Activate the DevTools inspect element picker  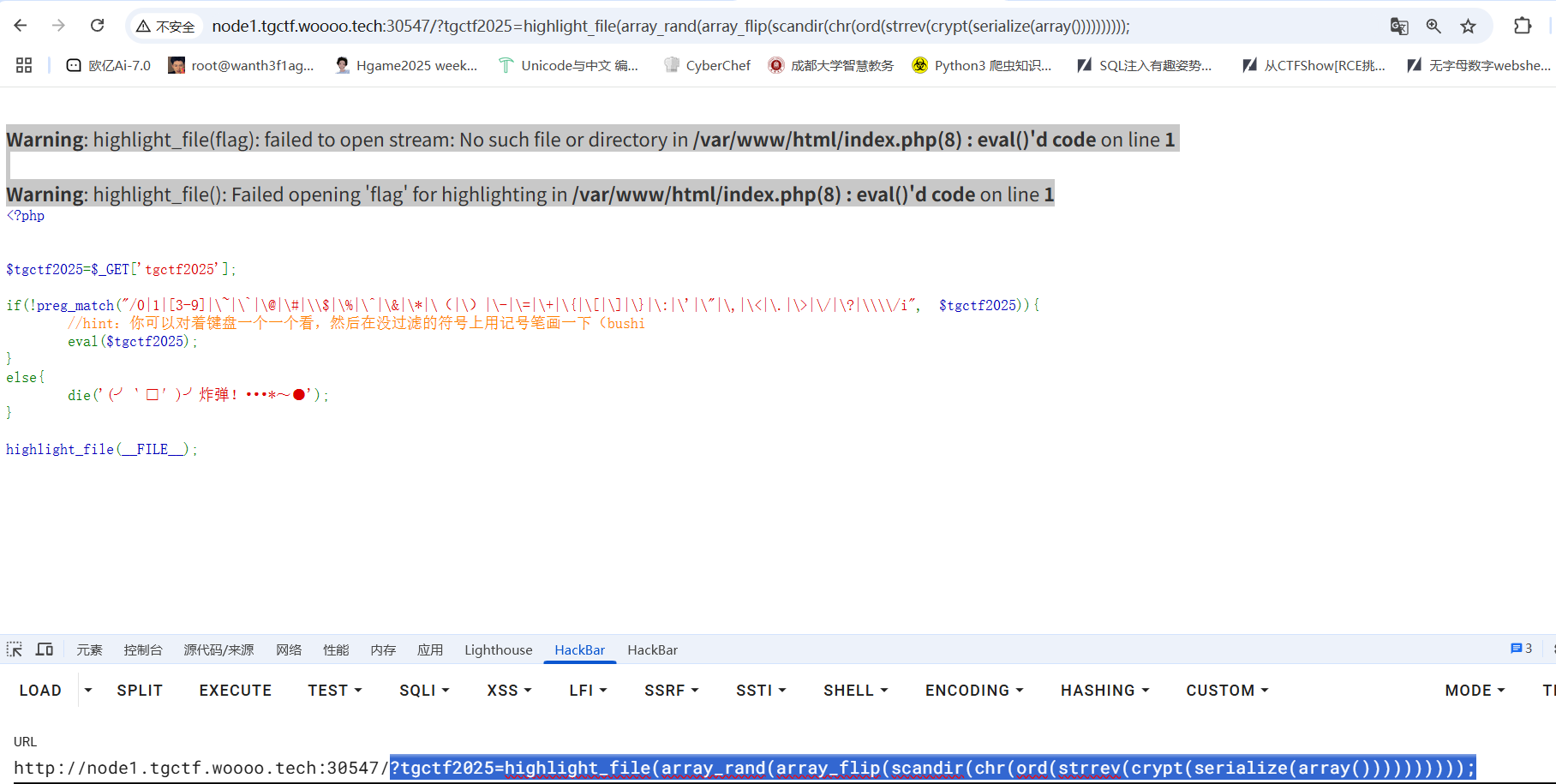click(15, 649)
